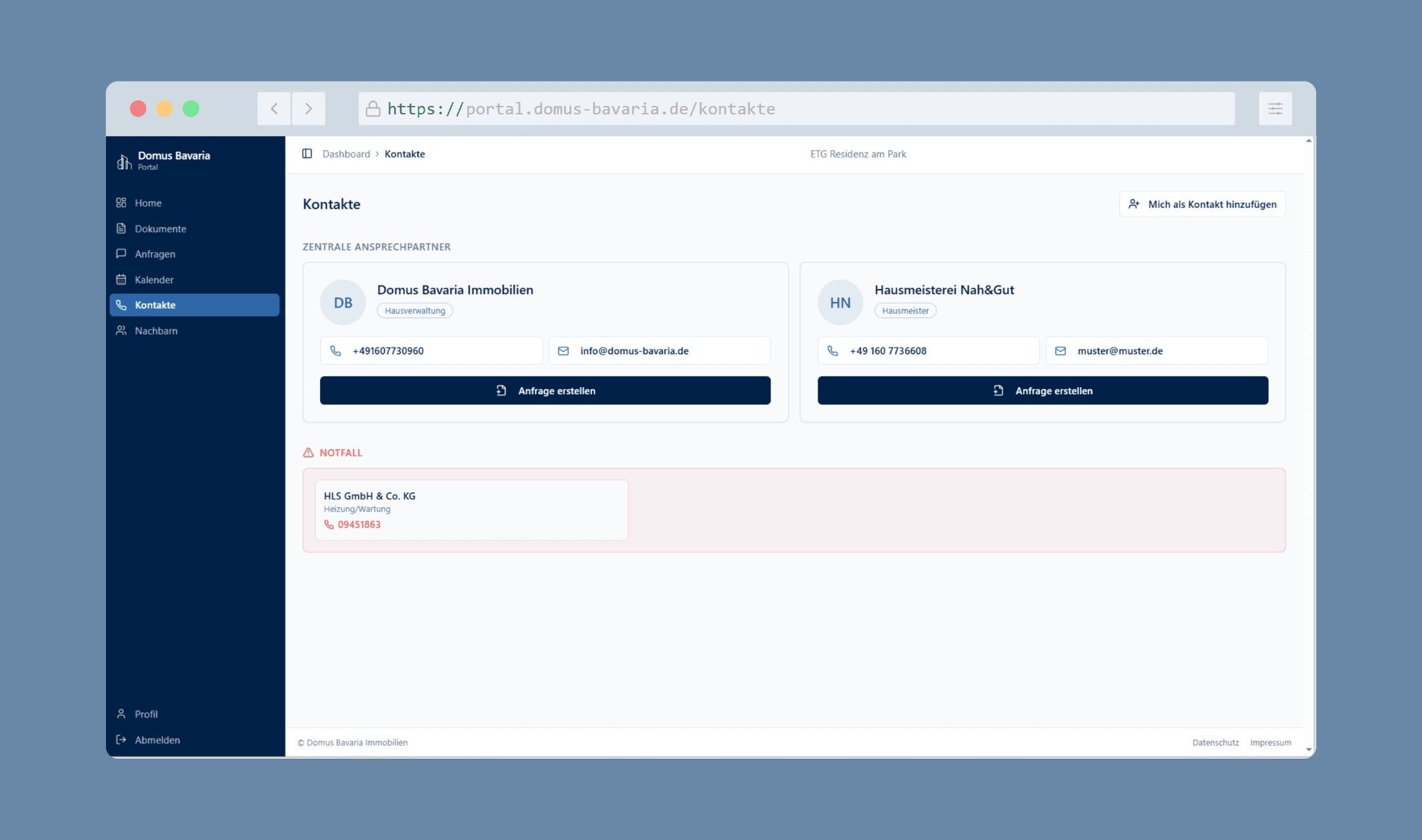The height and width of the screenshot is (840, 1422).
Task: Click the HN avatar circle
Action: (840, 302)
